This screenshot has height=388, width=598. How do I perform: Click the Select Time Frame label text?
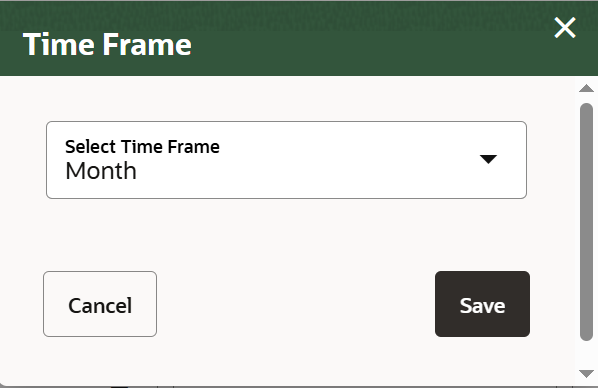pyautogui.click(x=142, y=147)
